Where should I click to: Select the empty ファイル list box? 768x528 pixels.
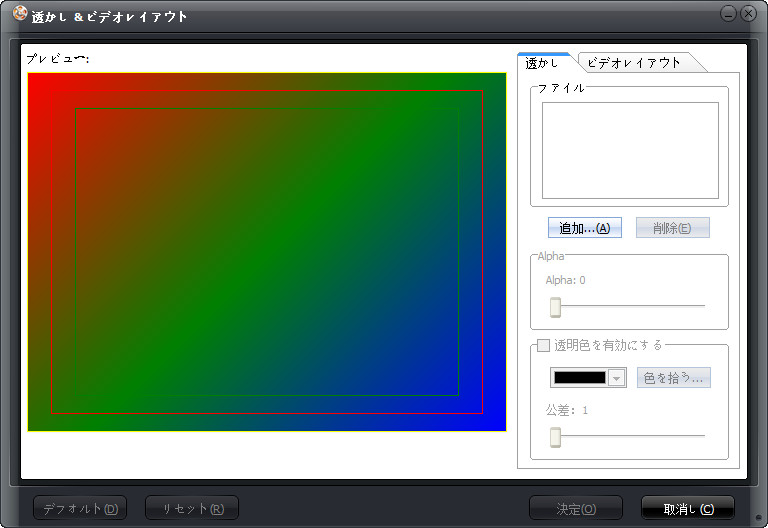(630, 150)
